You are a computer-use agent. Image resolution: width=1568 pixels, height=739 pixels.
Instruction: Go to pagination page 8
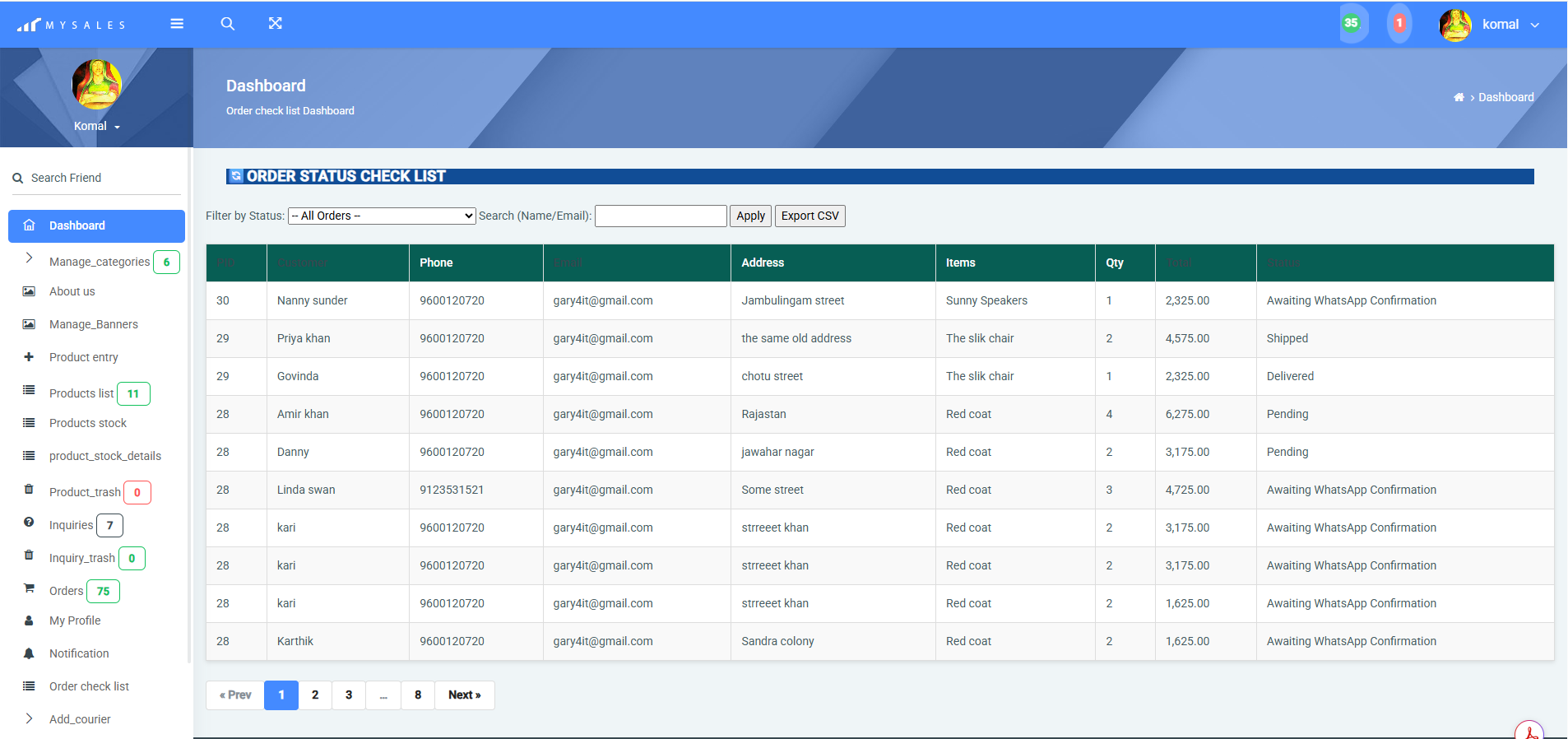[418, 695]
